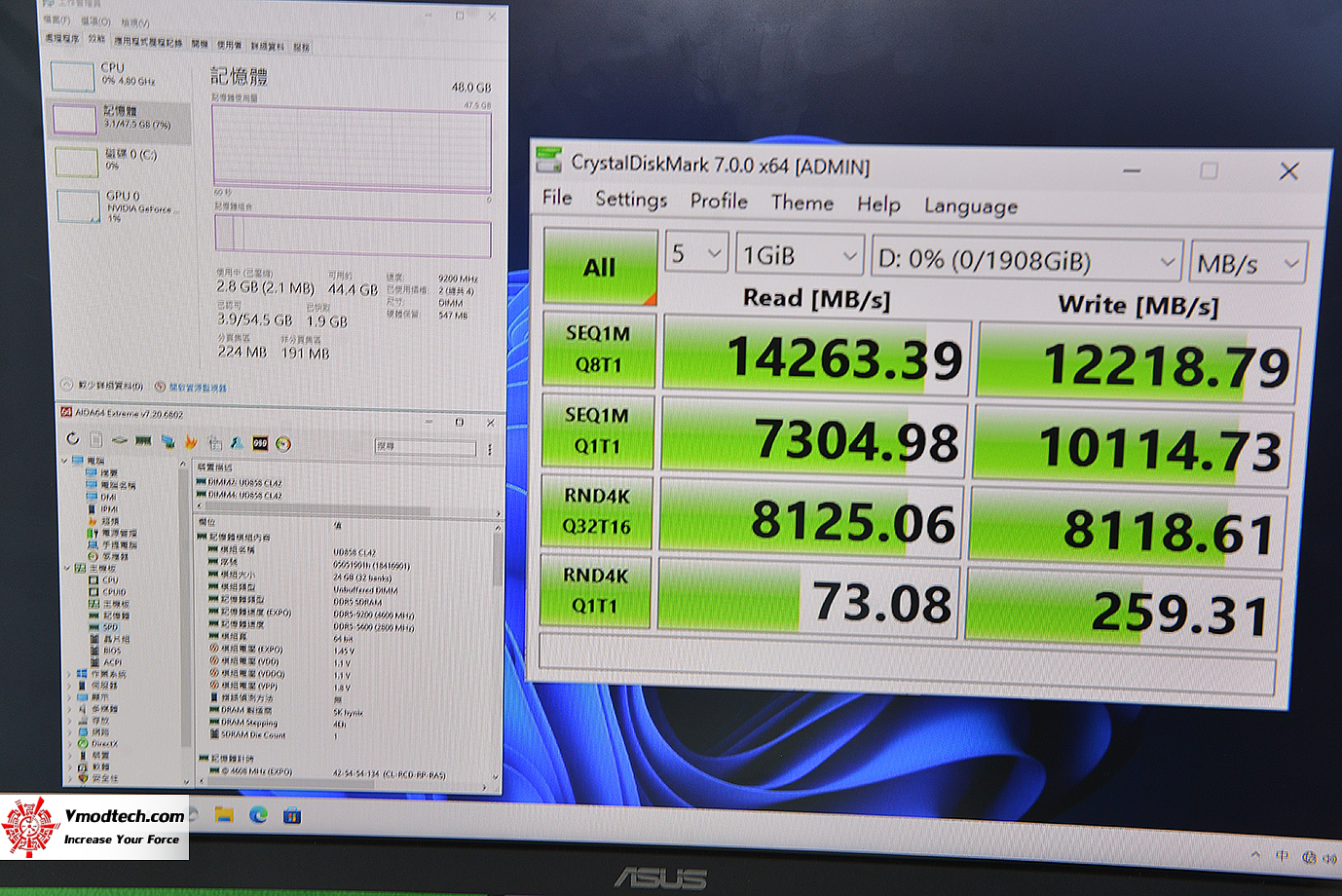Open the Settings menu in CrystalDiskMark
This screenshot has width=1342, height=896.
click(631, 200)
